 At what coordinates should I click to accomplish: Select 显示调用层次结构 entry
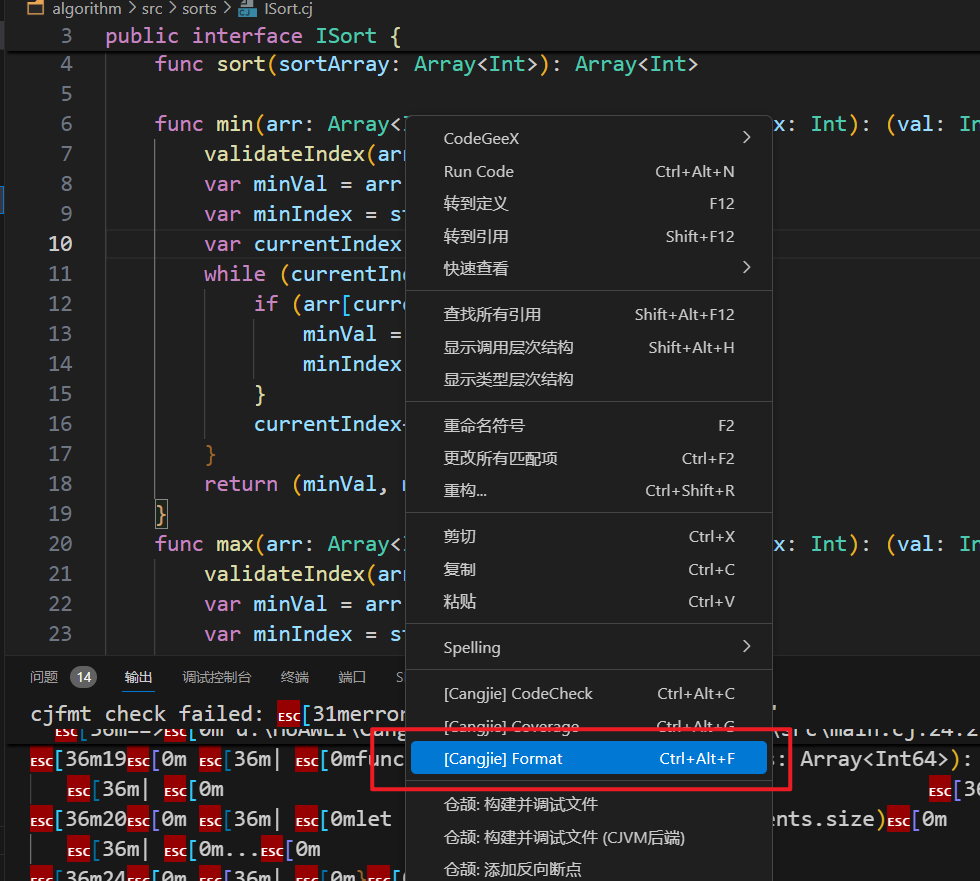click(589, 347)
